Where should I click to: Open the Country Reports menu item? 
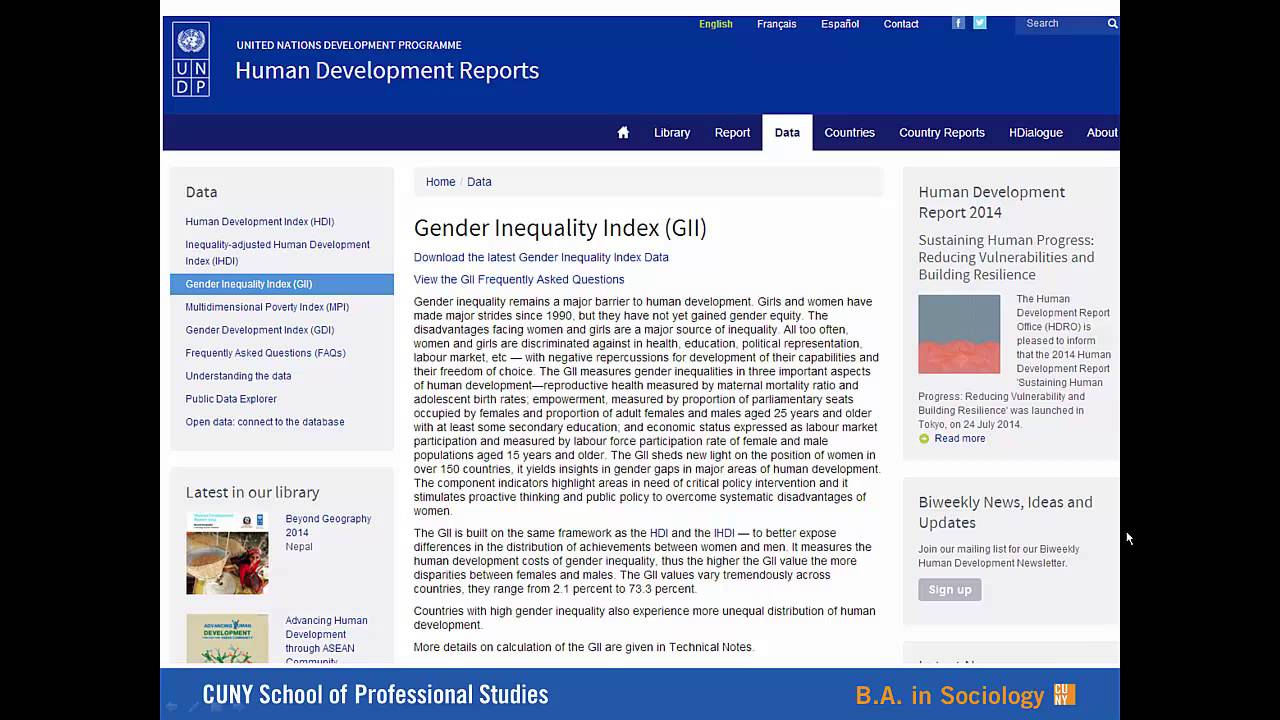942,132
